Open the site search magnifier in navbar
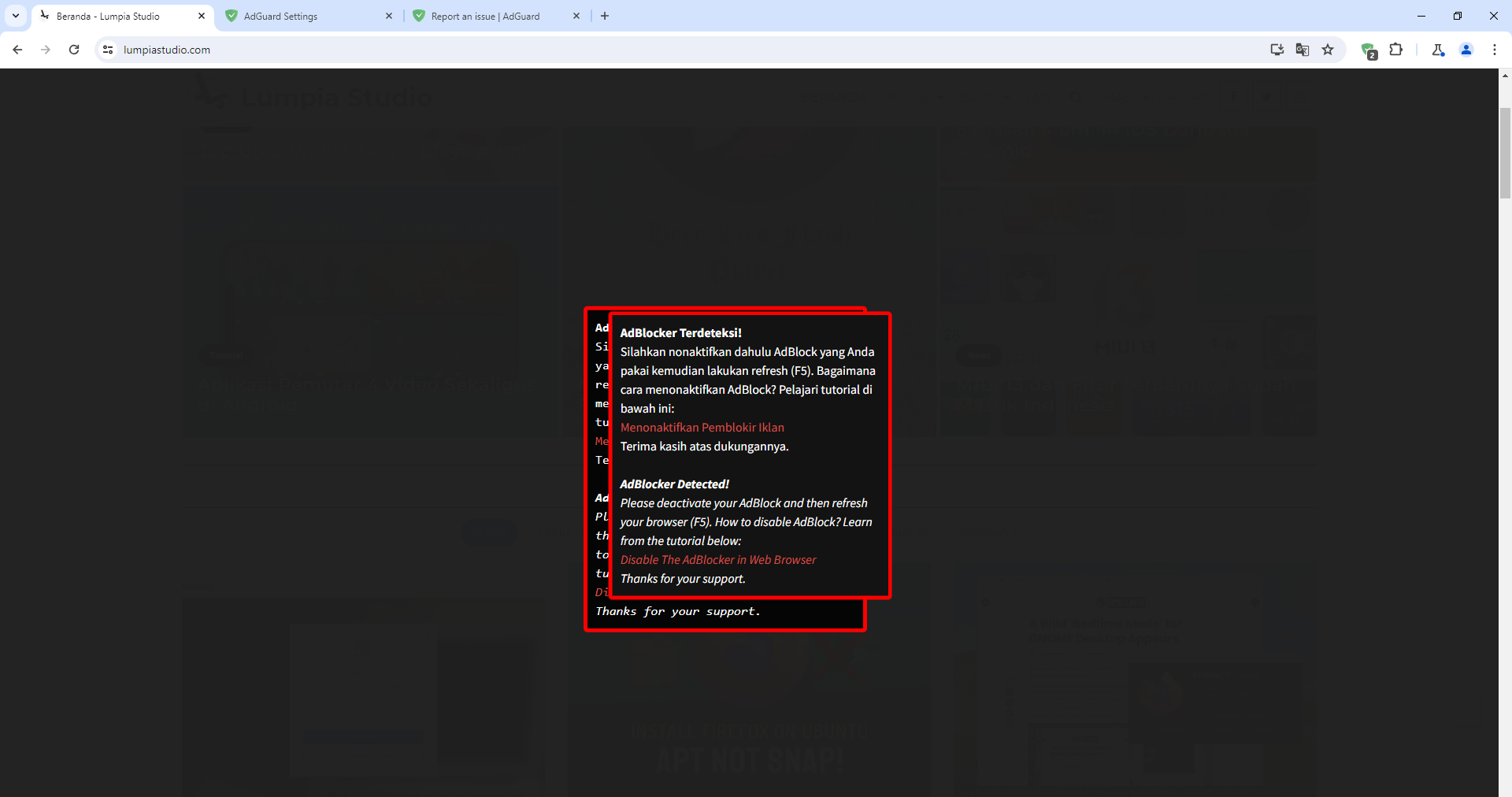This screenshot has width=1512, height=797. click(1077, 98)
